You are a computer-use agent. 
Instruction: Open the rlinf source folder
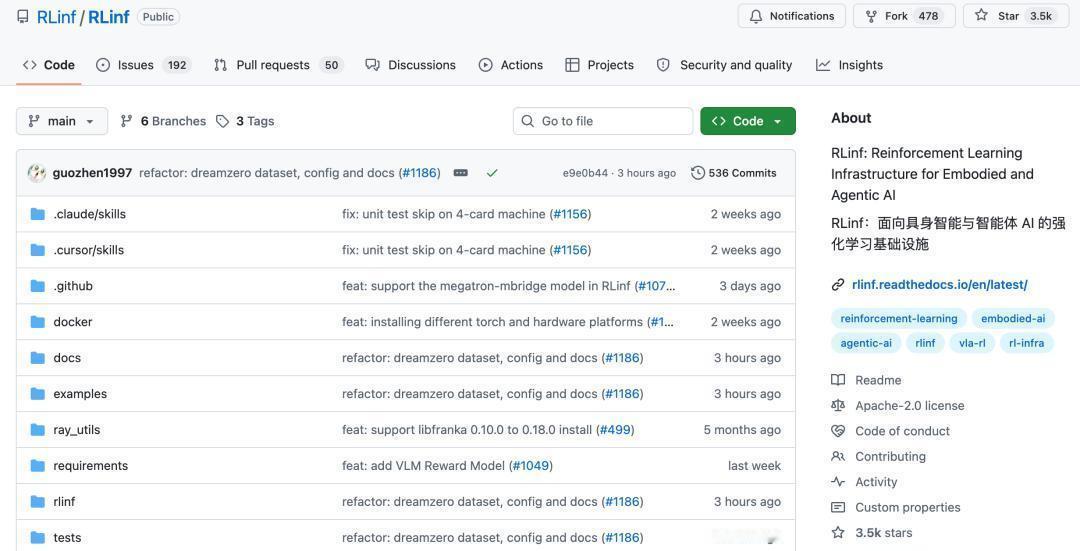64,501
